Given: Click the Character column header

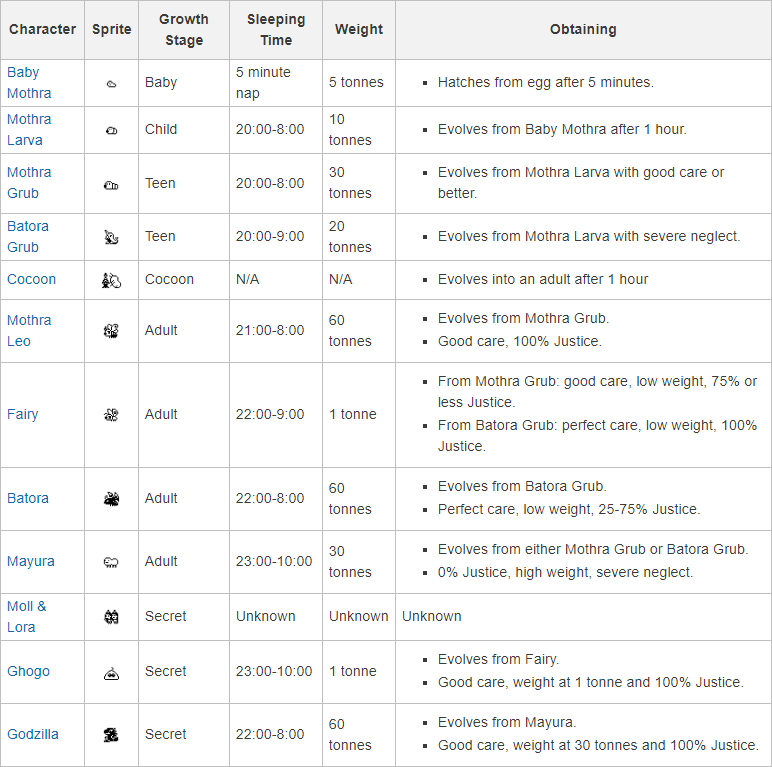Looking at the screenshot, I should point(42,29).
